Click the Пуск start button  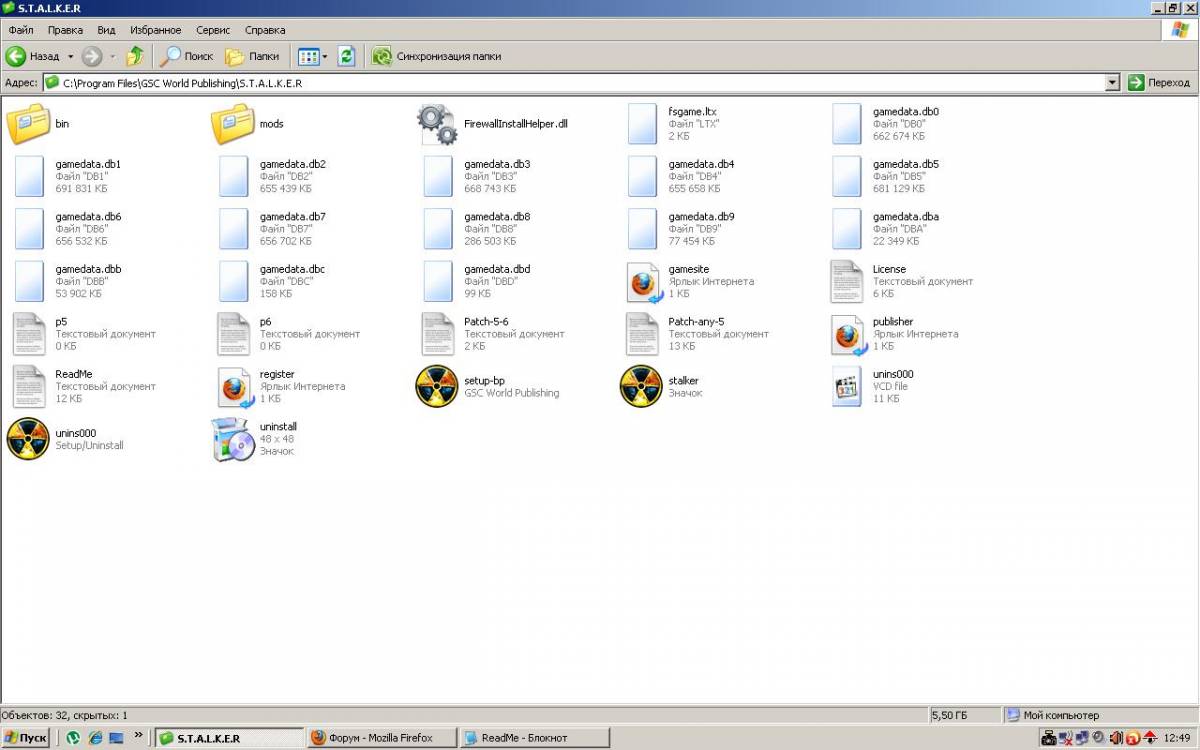pyautogui.click(x=26, y=738)
